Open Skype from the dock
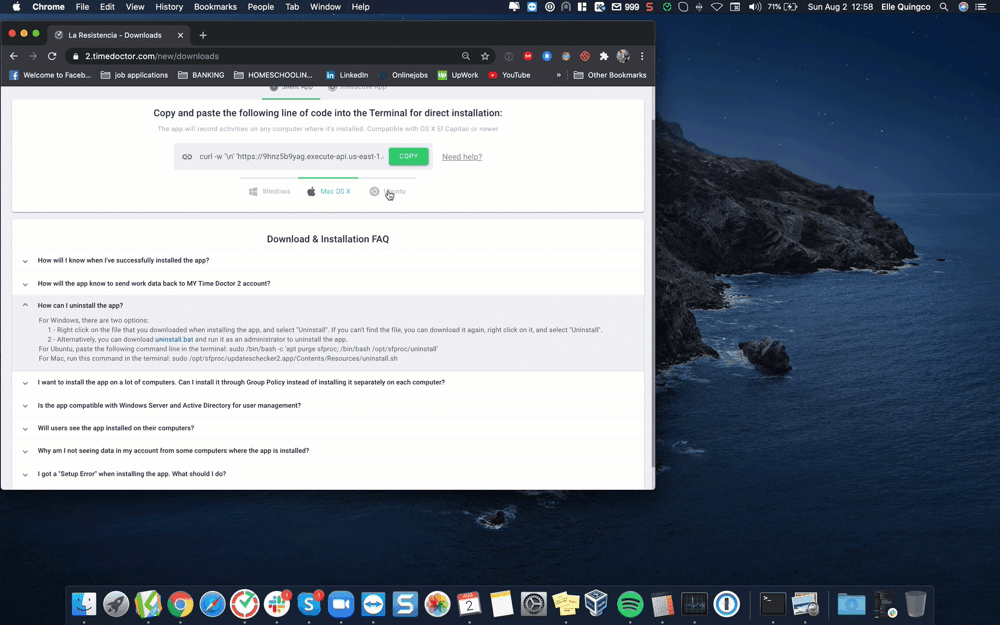 (309, 603)
